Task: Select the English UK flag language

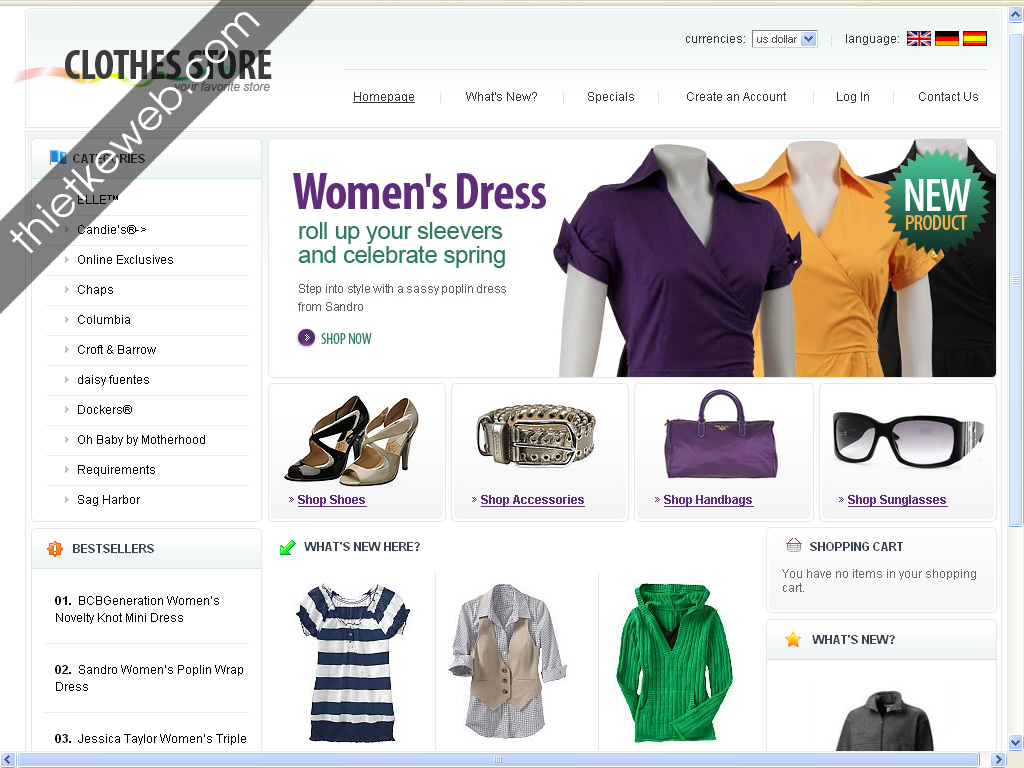Action: [x=918, y=39]
